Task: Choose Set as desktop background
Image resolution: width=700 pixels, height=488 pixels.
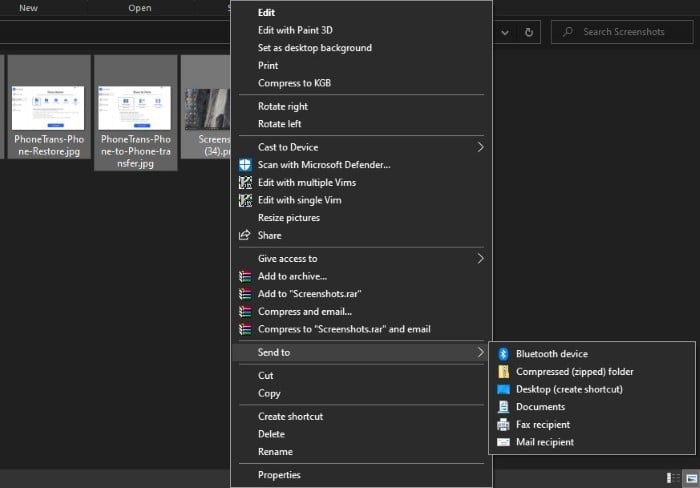Action: [361, 48]
